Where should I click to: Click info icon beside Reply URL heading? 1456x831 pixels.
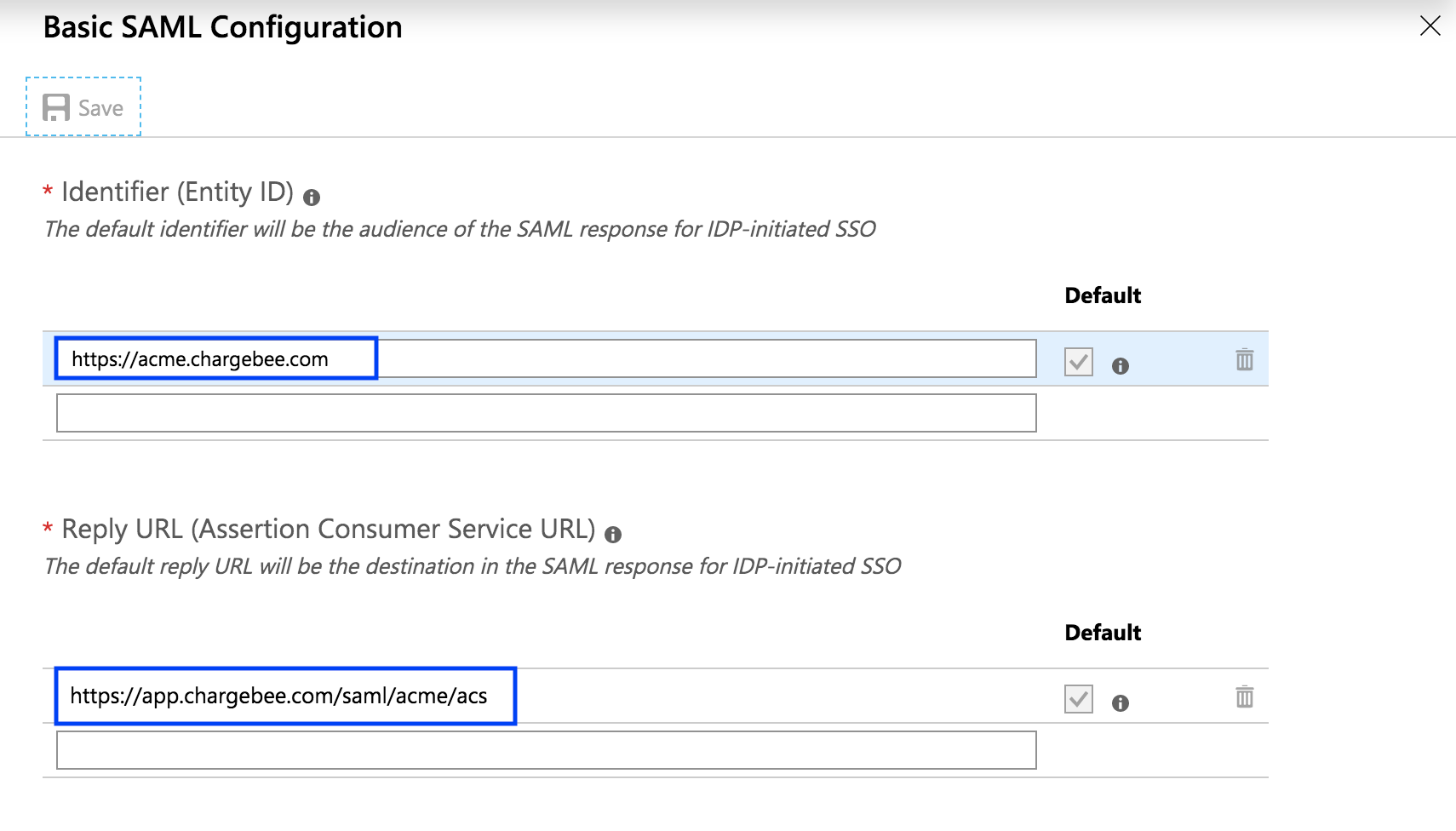613,535
